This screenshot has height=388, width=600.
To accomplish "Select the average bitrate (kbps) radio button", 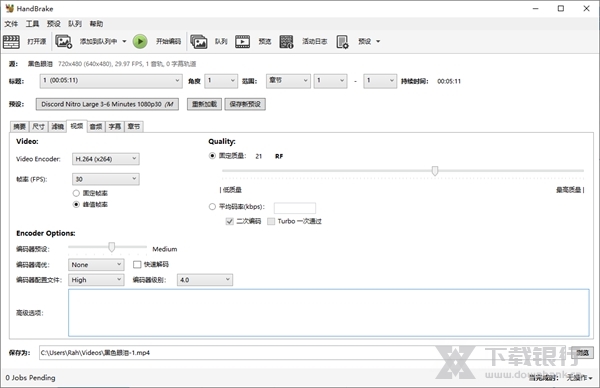I will tap(212, 207).
